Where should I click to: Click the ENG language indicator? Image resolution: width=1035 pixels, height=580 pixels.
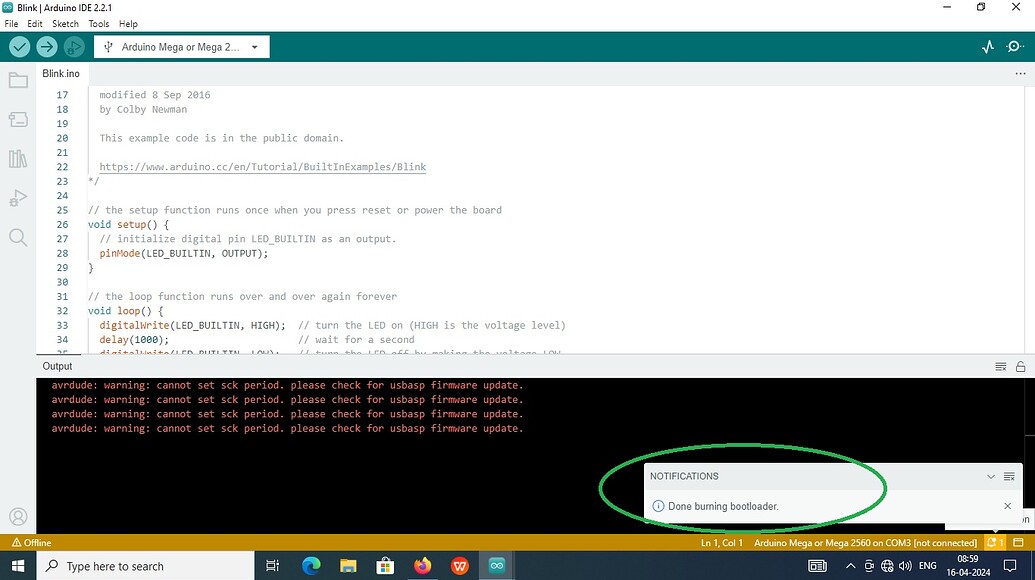927,566
